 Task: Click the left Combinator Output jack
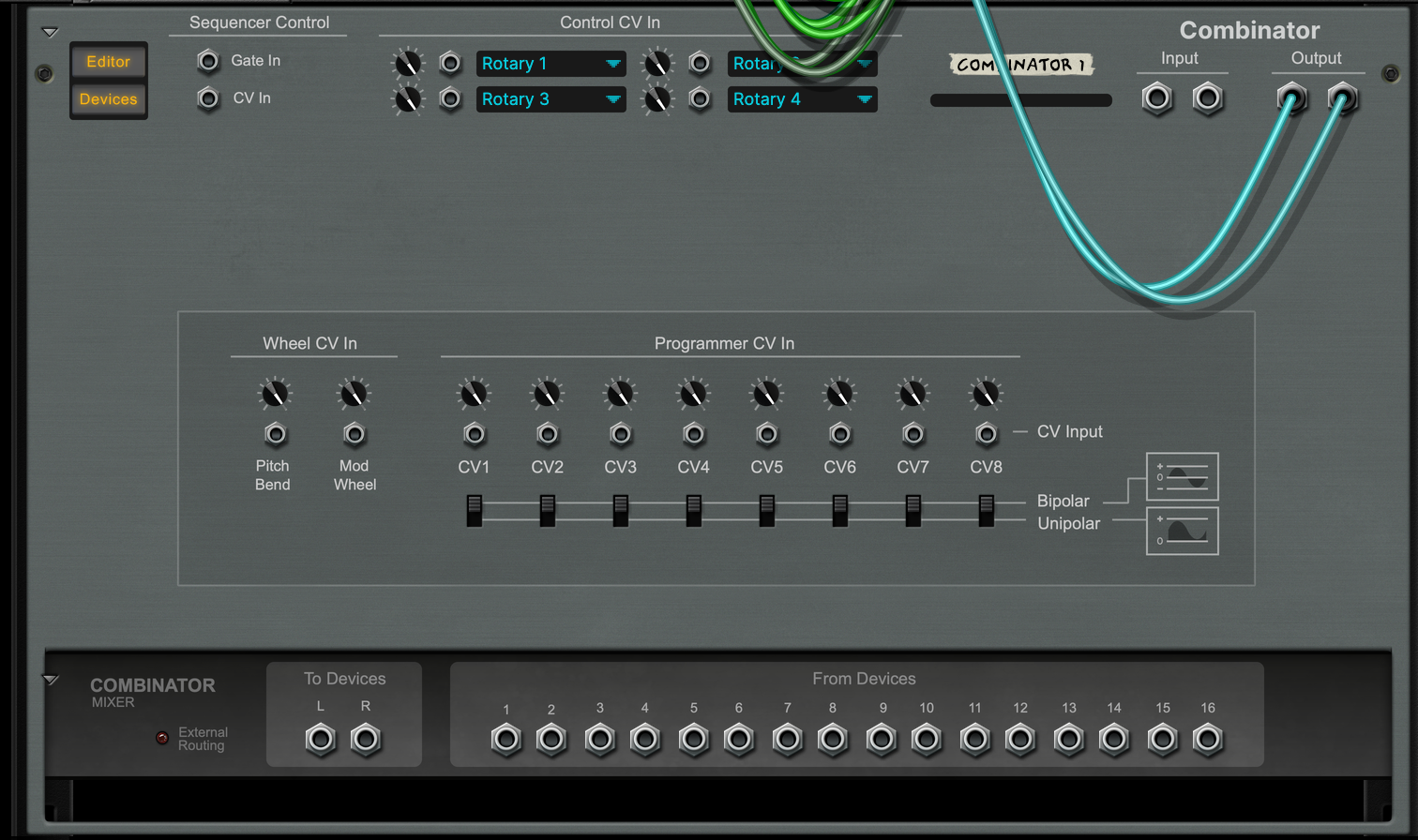coord(1291,98)
